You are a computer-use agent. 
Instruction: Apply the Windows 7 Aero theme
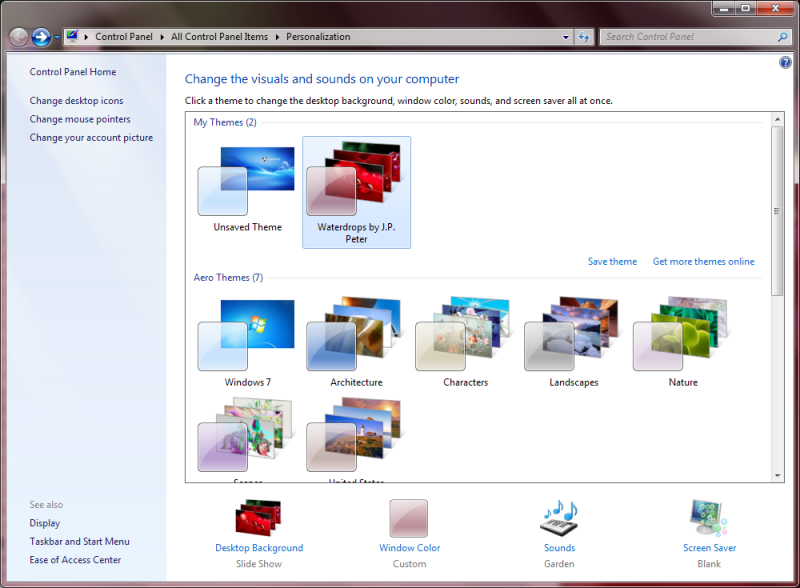(x=246, y=335)
